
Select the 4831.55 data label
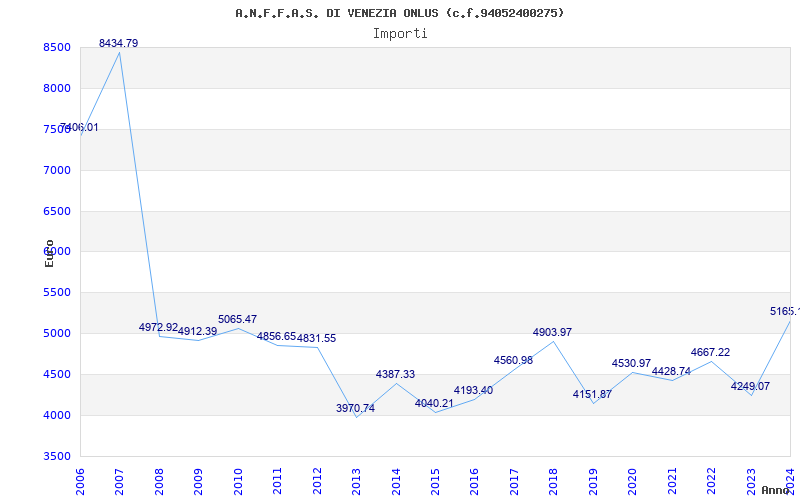[x=316, y=338]
